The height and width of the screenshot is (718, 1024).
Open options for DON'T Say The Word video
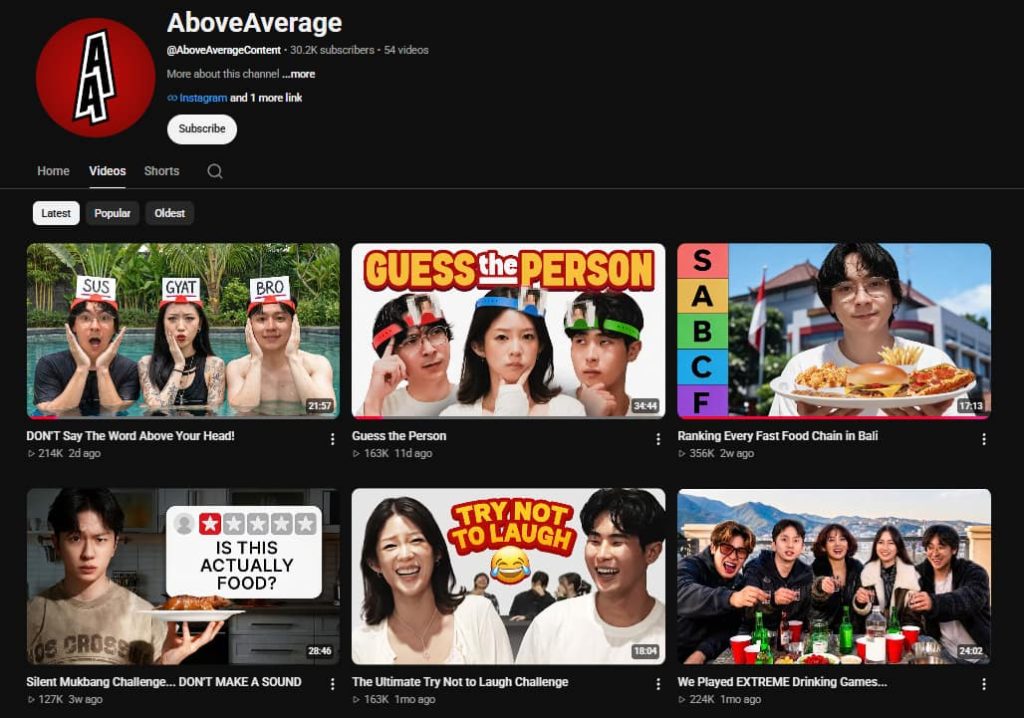(332, 439)
